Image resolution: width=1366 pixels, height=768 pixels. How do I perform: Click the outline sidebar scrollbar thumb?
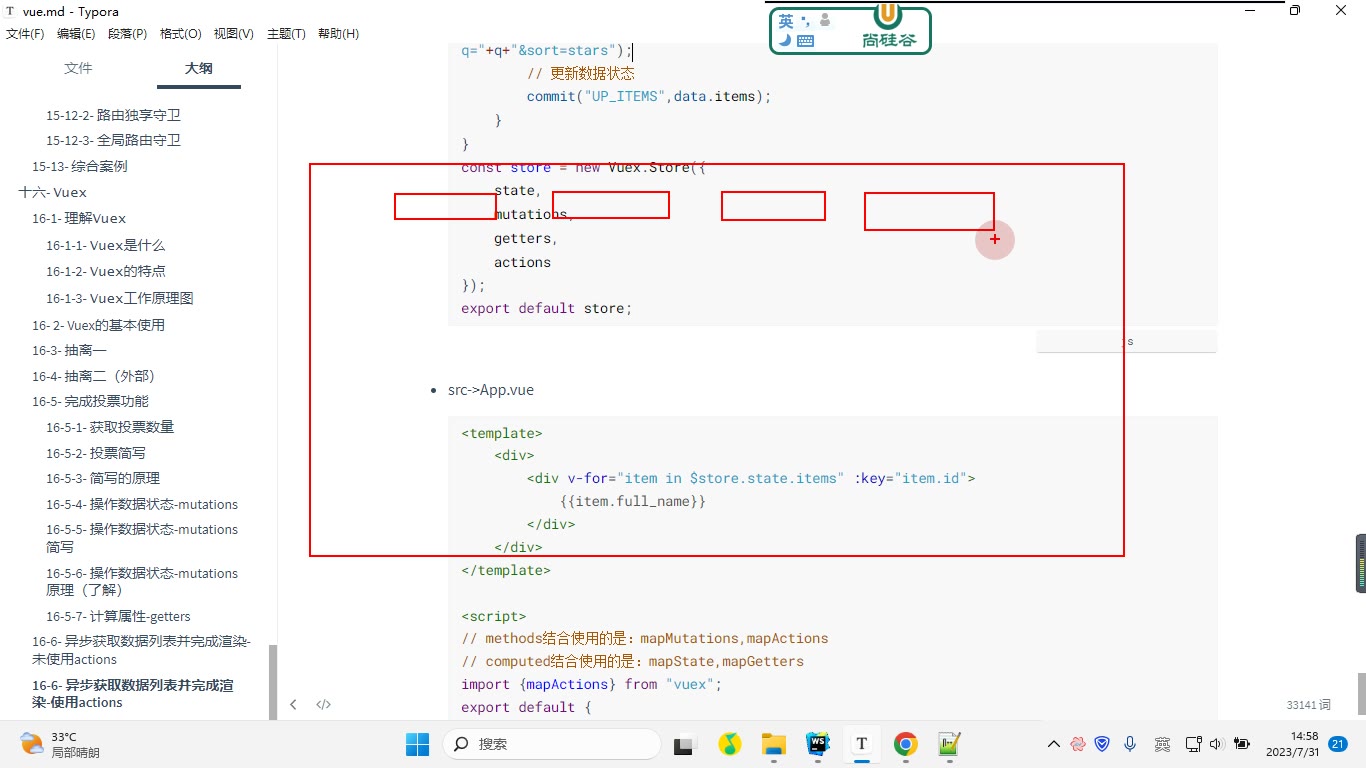pos(273,682)
